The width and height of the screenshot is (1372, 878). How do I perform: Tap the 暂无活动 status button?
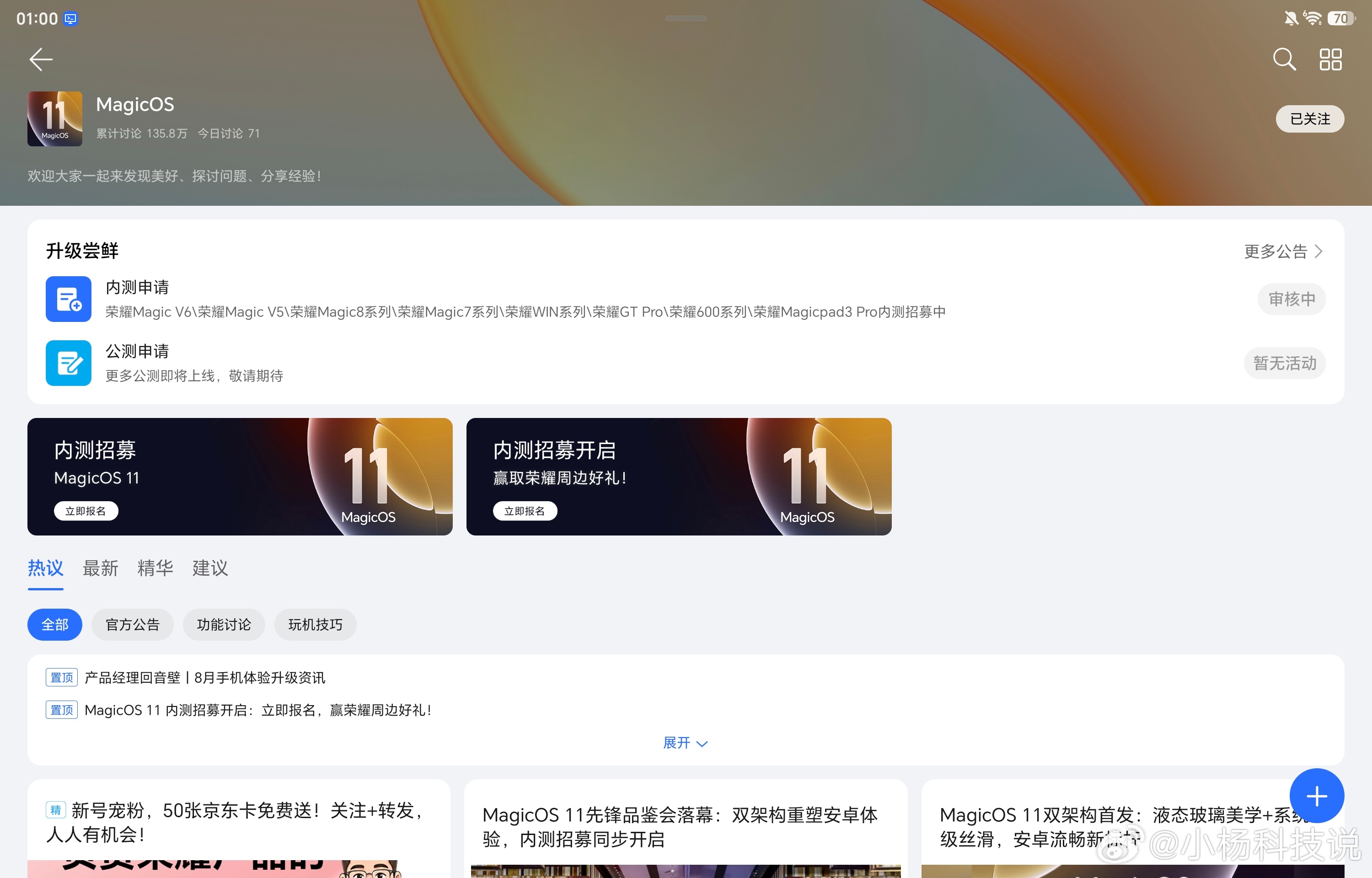[1285, 363]
